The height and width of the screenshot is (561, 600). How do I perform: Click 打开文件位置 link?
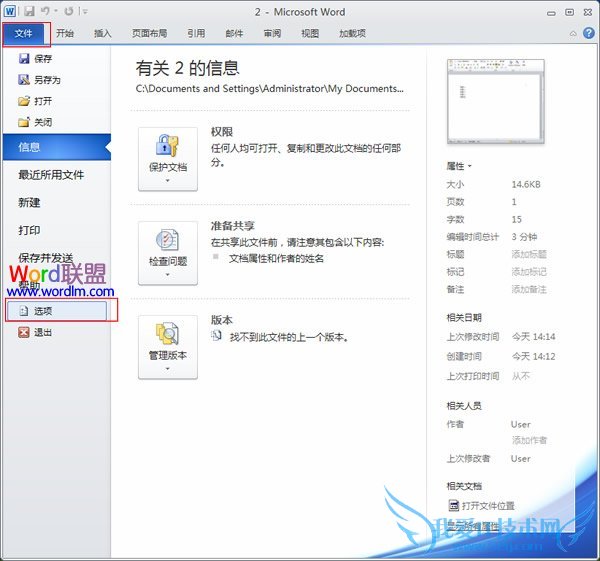click(x=482, y=506)
